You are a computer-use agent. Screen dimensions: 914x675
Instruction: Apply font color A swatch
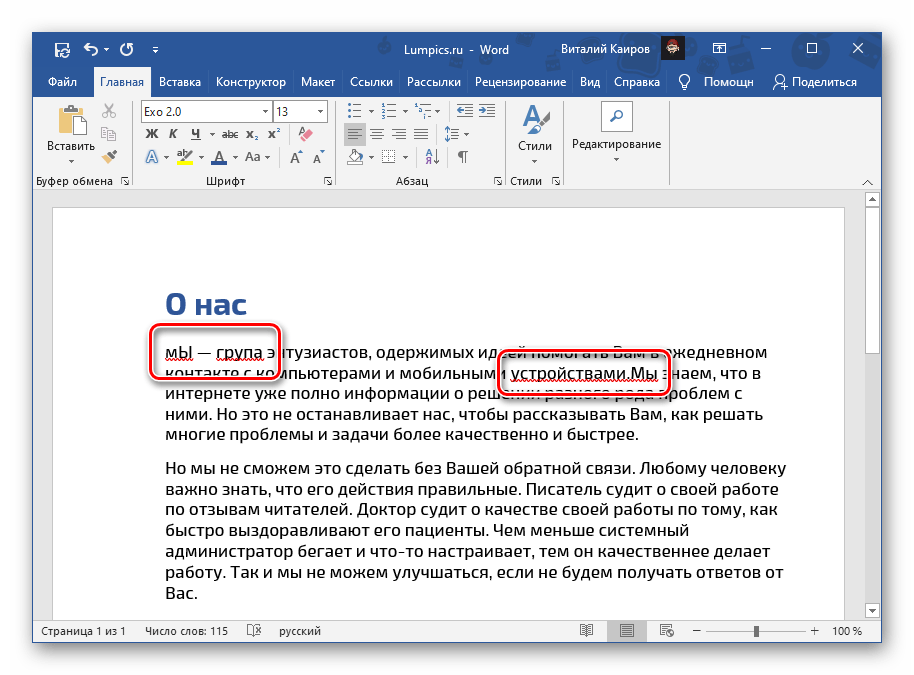tap(219, 157)
